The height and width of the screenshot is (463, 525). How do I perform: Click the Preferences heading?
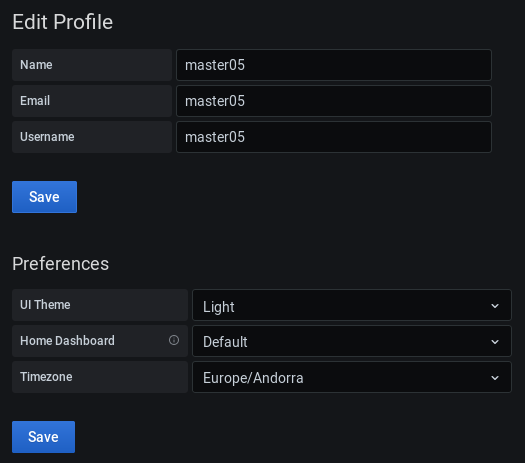61,264
